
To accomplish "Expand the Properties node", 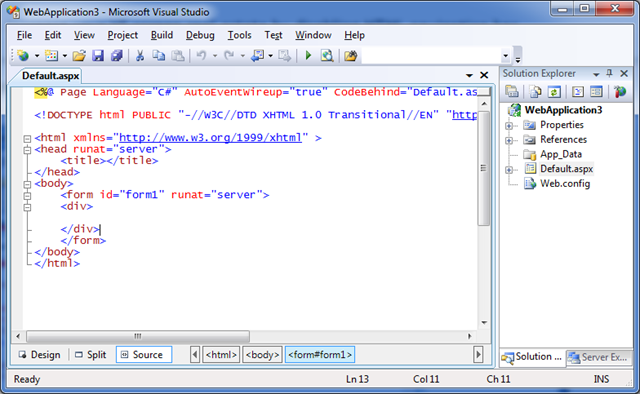I will pyautogui.click(x=509, y=126).
